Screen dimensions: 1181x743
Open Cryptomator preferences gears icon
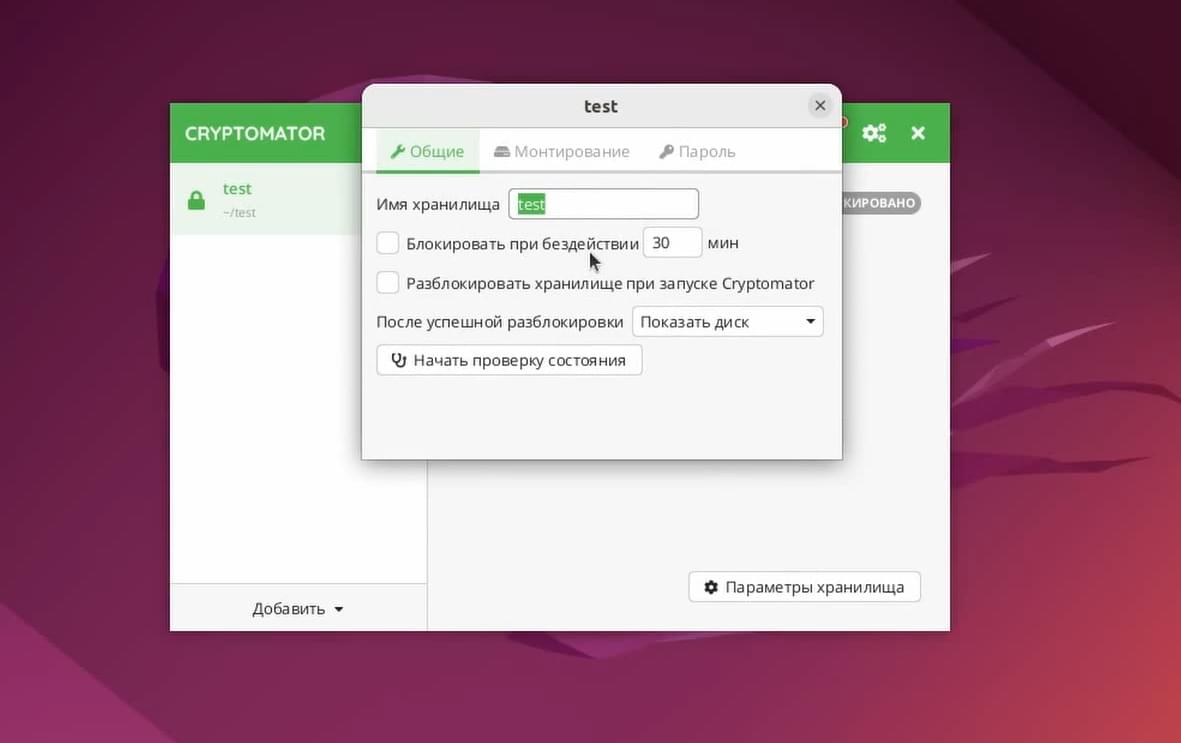(874, 133)
